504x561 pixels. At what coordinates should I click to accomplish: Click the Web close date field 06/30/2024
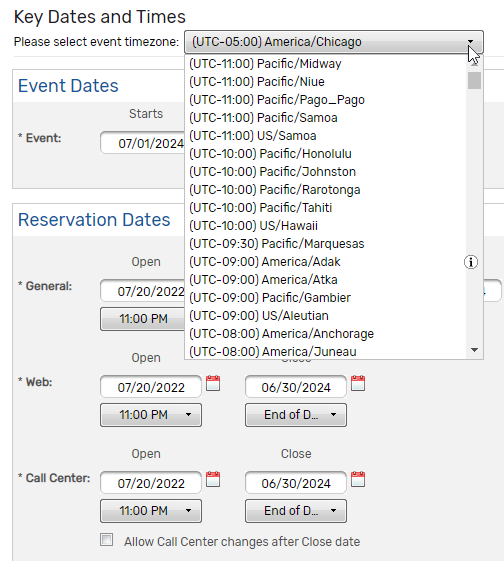tap(296, 387)
